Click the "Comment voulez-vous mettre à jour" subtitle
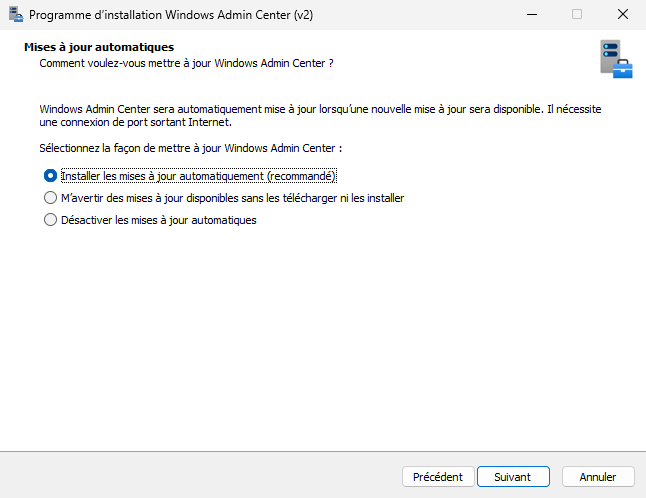 pyautogui.click(x=185, y=62)
